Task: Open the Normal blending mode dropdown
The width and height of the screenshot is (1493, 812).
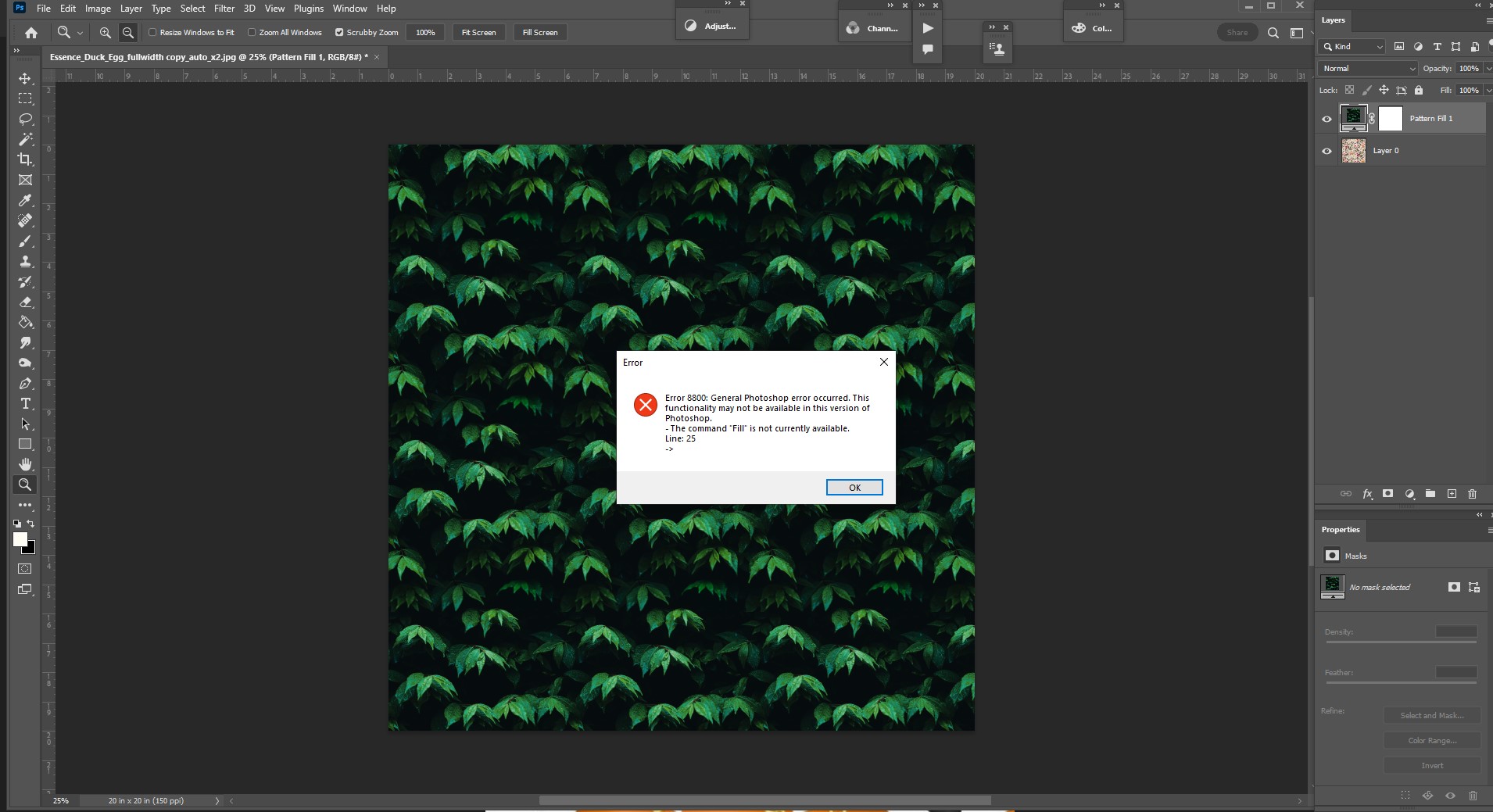Action: point(1366,69)
